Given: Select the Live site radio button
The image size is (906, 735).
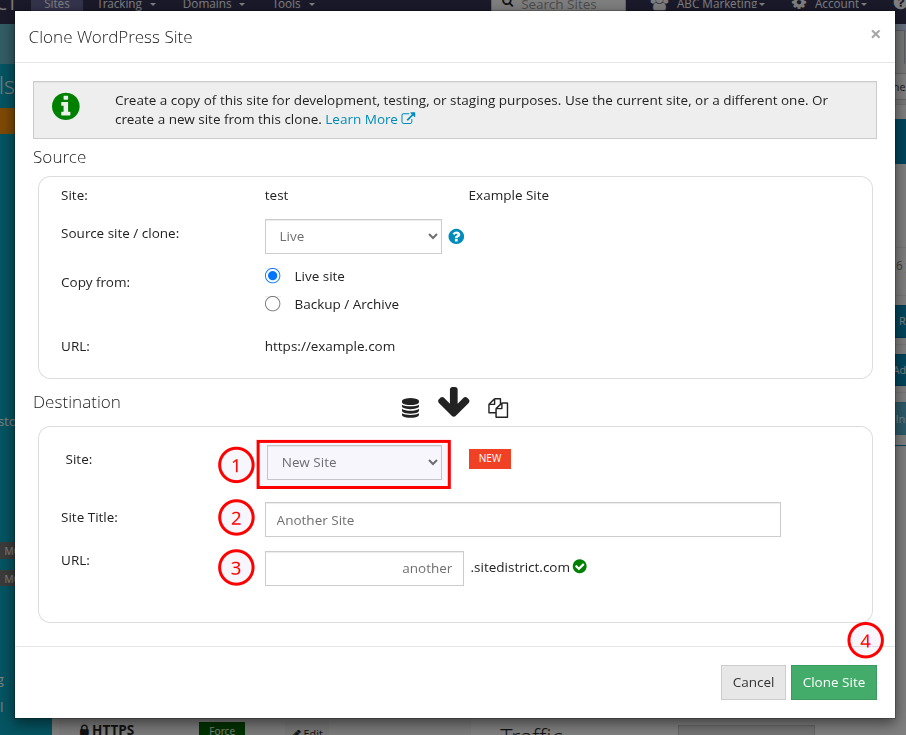Looking at the screenshot, I should 272,276.
